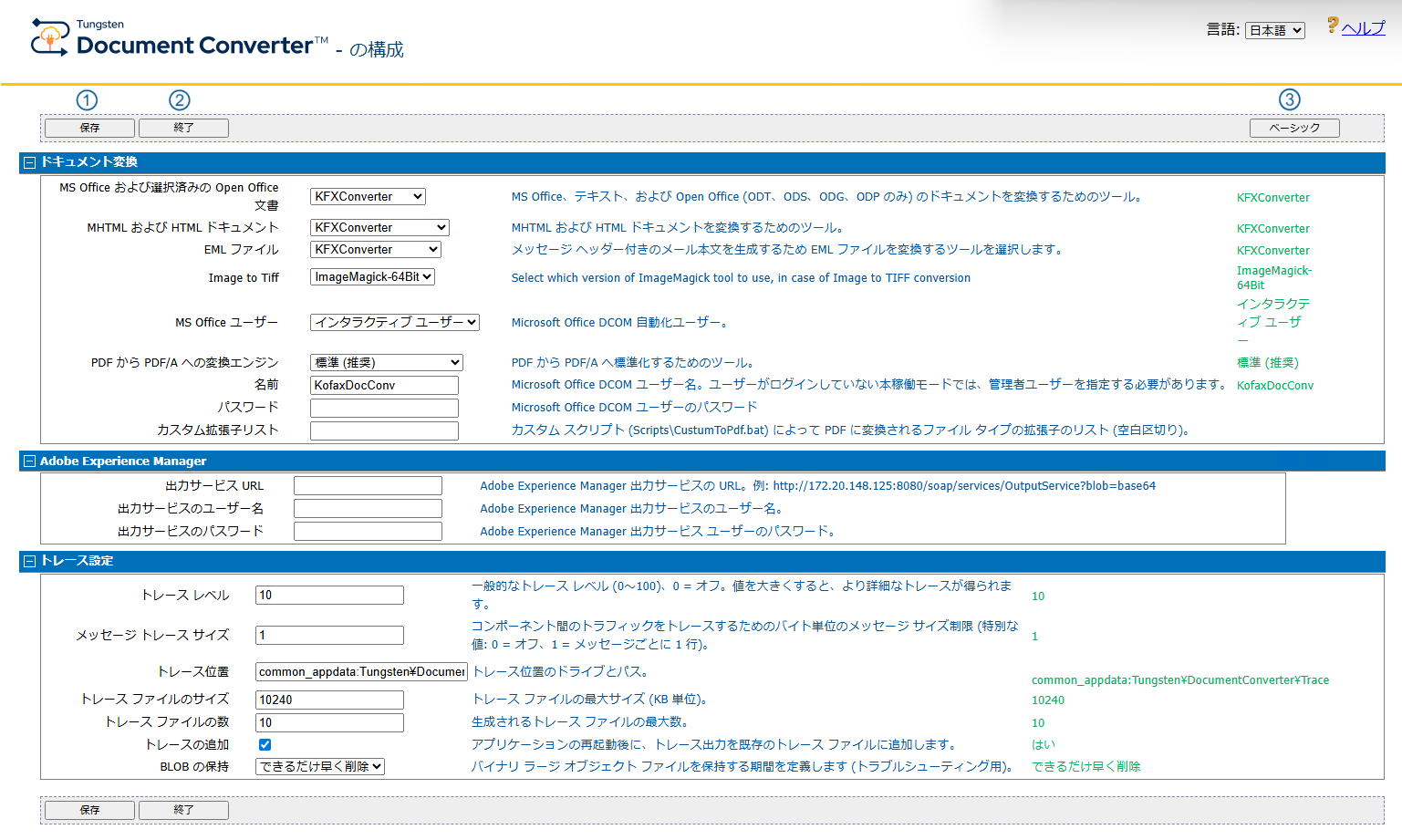Click the green KofaxDocConv default value
This screenshot has height=840, width=1402.
pos(1275,386)
